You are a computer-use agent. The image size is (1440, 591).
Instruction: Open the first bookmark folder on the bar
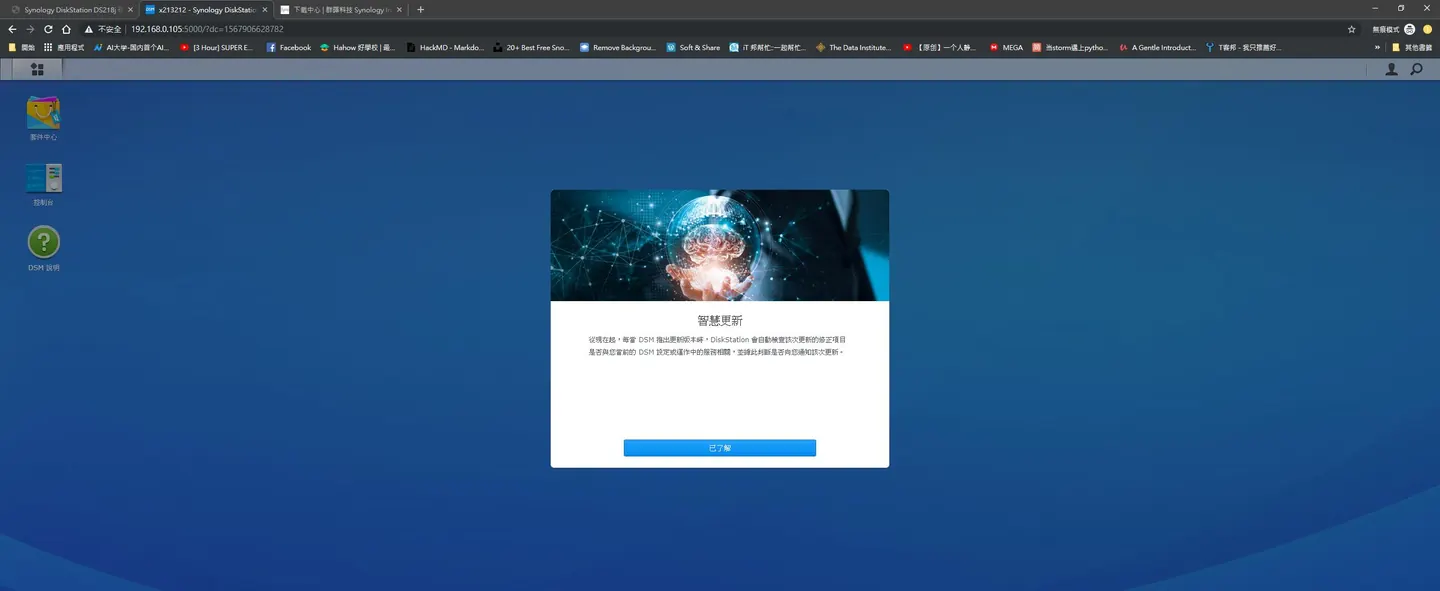point(22,47)
